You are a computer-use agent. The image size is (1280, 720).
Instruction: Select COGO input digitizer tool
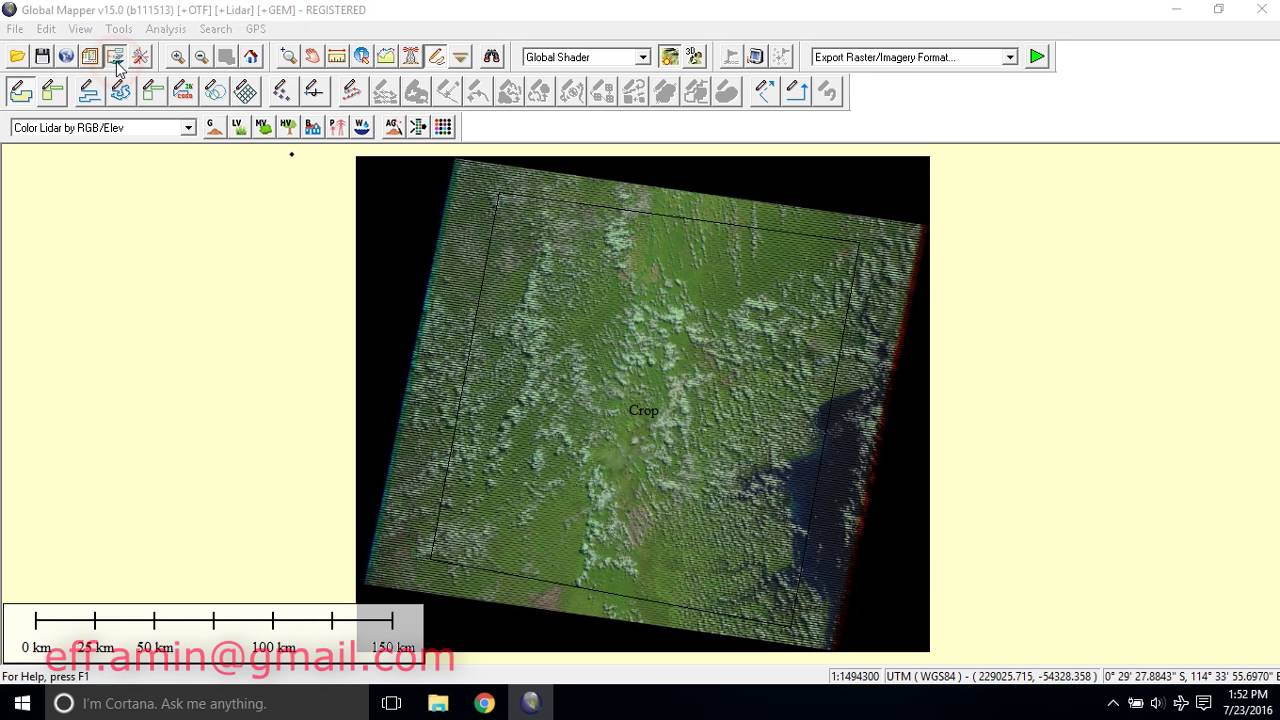[x=183, y=92]
